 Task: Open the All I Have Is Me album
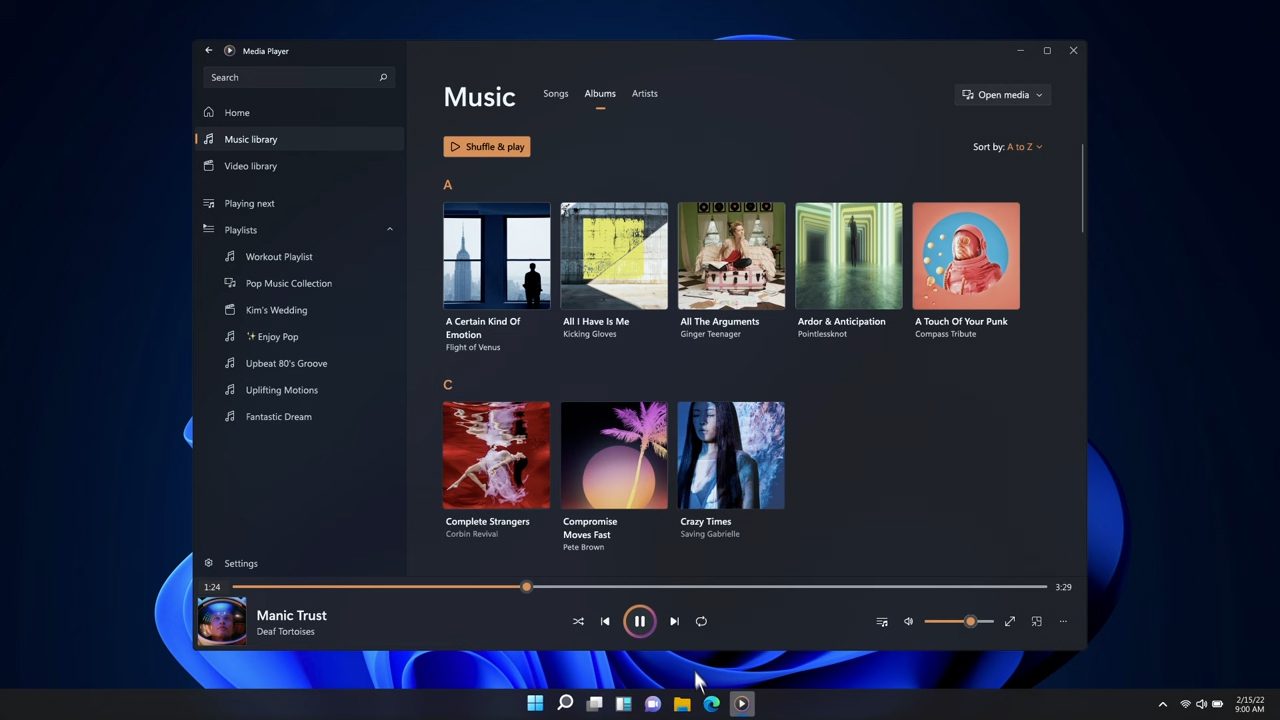(x=613, y=255)
